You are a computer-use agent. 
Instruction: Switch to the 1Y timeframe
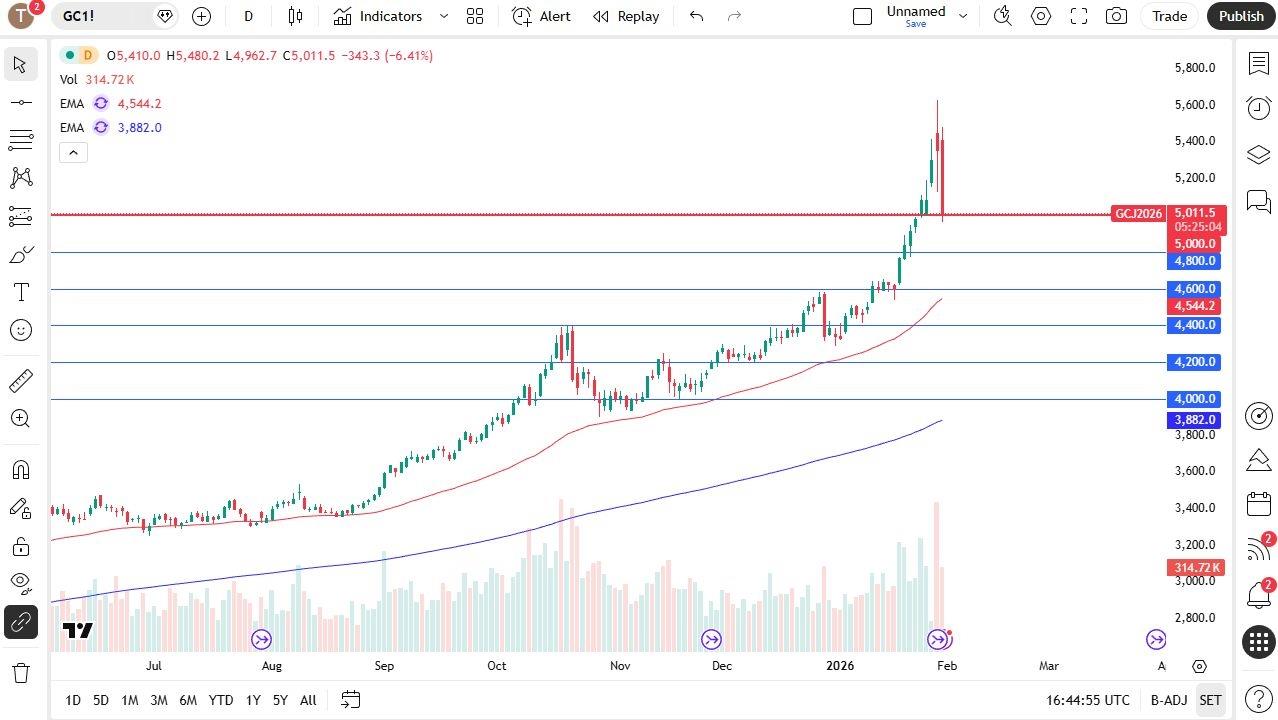click(x=252, y=700)
